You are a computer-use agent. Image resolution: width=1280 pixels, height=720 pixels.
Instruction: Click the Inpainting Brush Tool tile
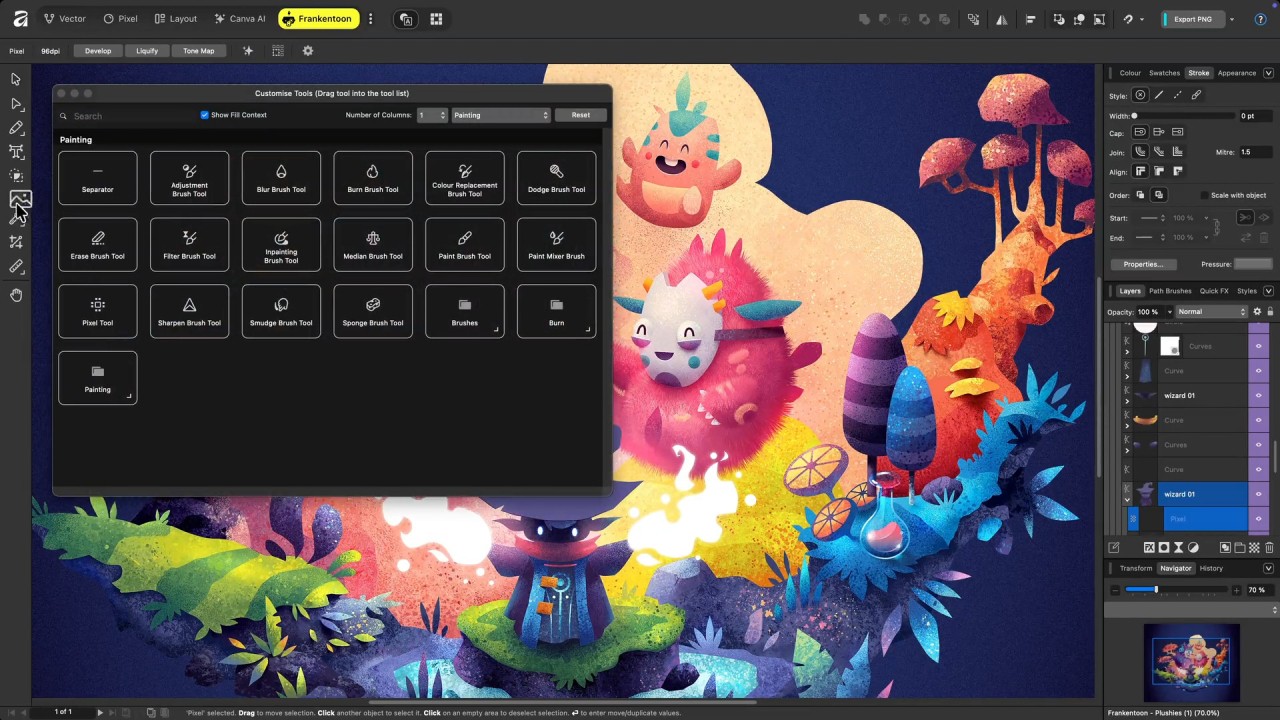click(x=281, y=244)
